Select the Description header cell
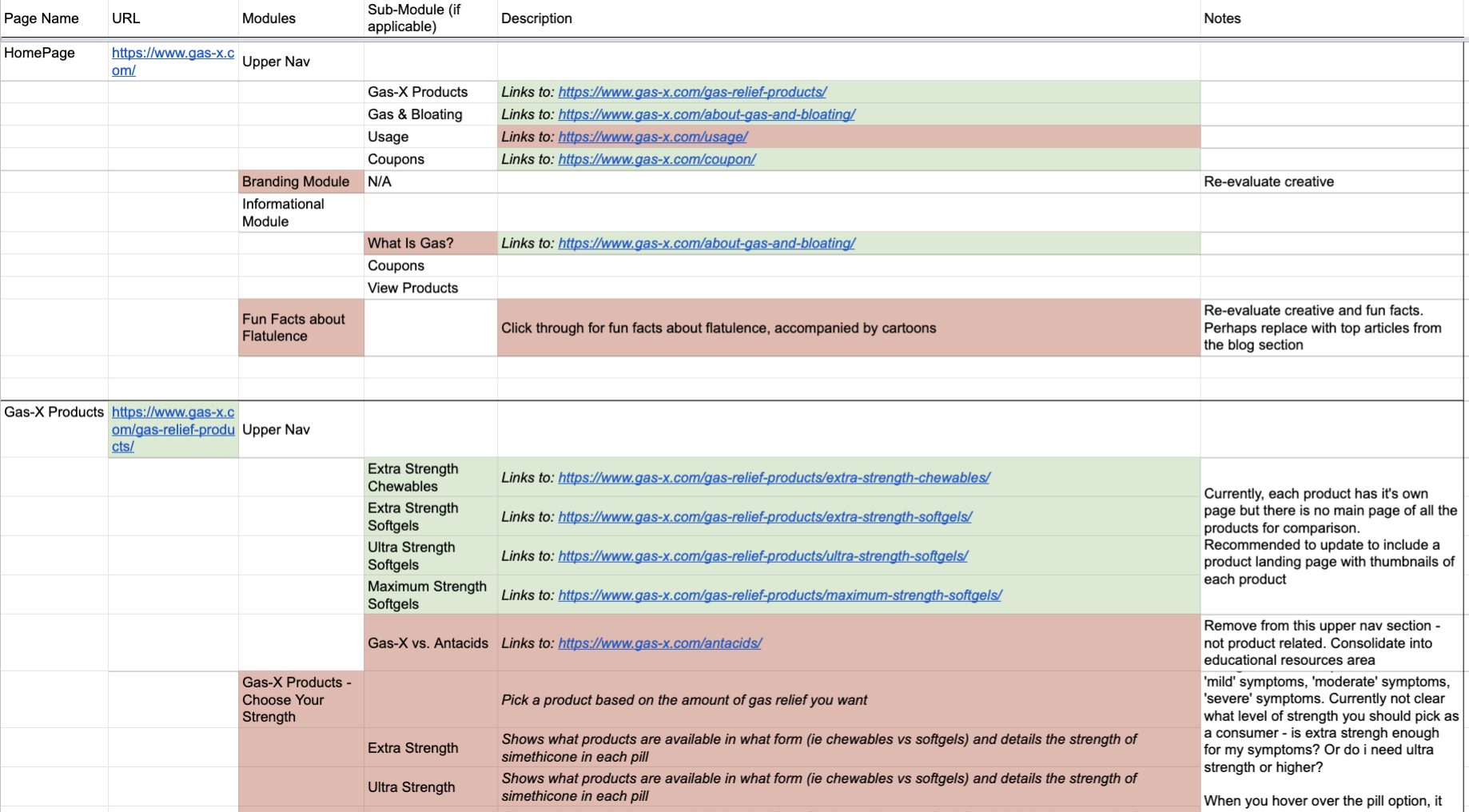This screenshot has height=812, width=1469. pos(849,18)
